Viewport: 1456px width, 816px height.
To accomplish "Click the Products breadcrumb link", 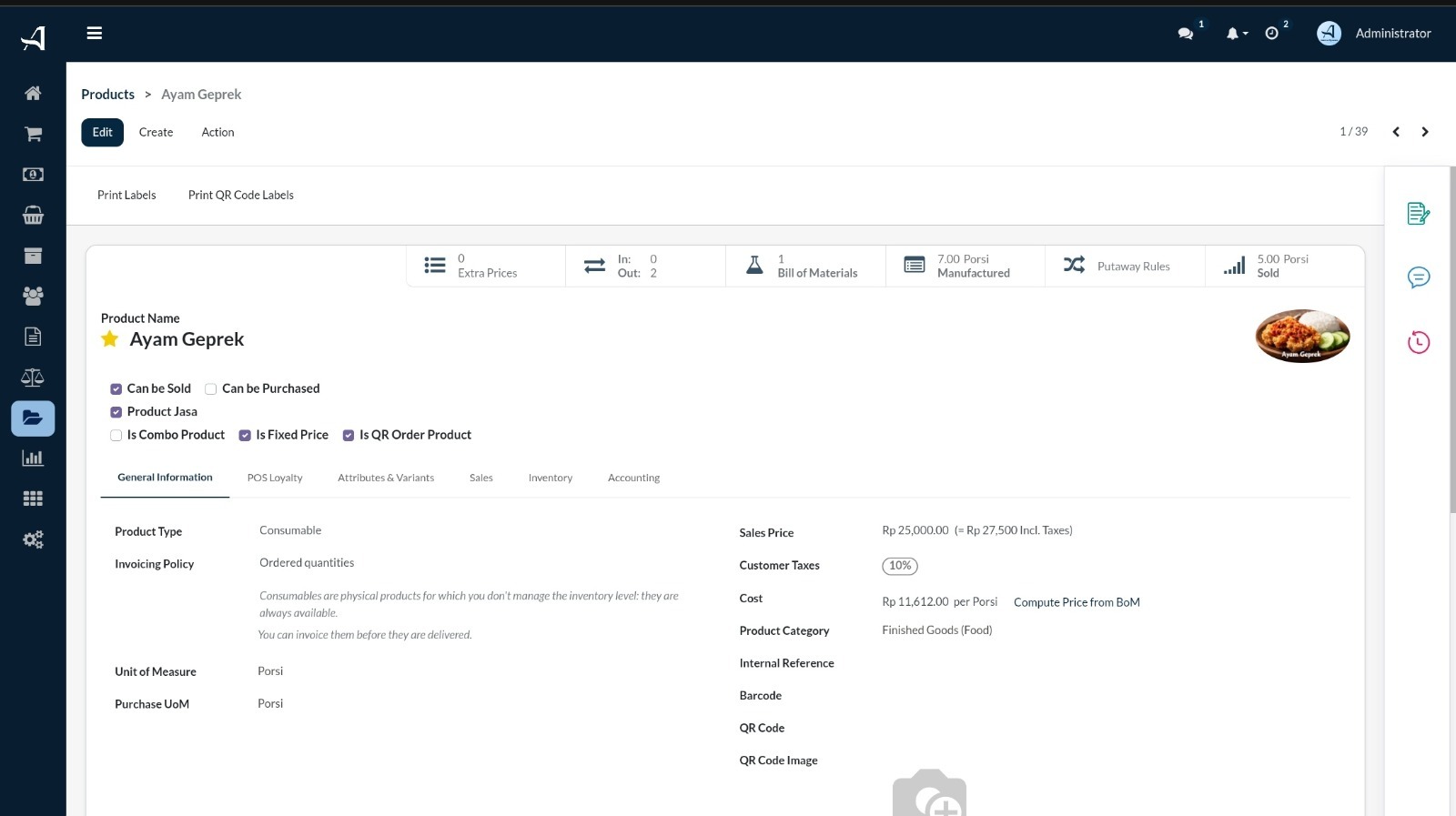I will (x=107, y=94).
